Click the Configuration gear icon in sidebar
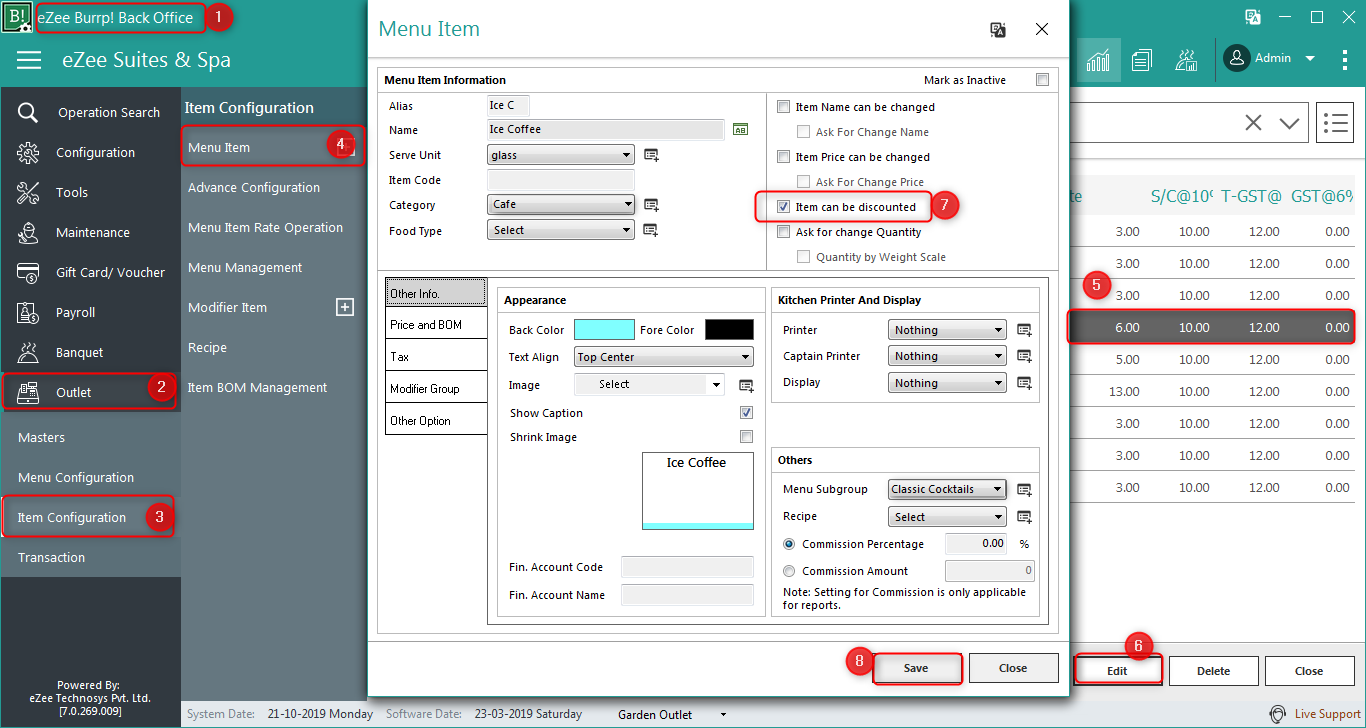The width and height of the screenshot is (1366, 728). 28,152
